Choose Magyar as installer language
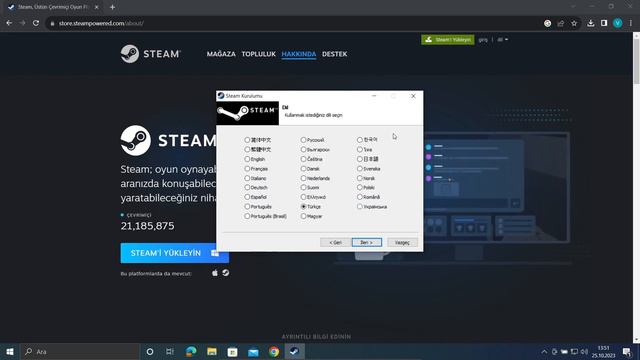Viewport: 640px width, 360px height. coord(303,216)
